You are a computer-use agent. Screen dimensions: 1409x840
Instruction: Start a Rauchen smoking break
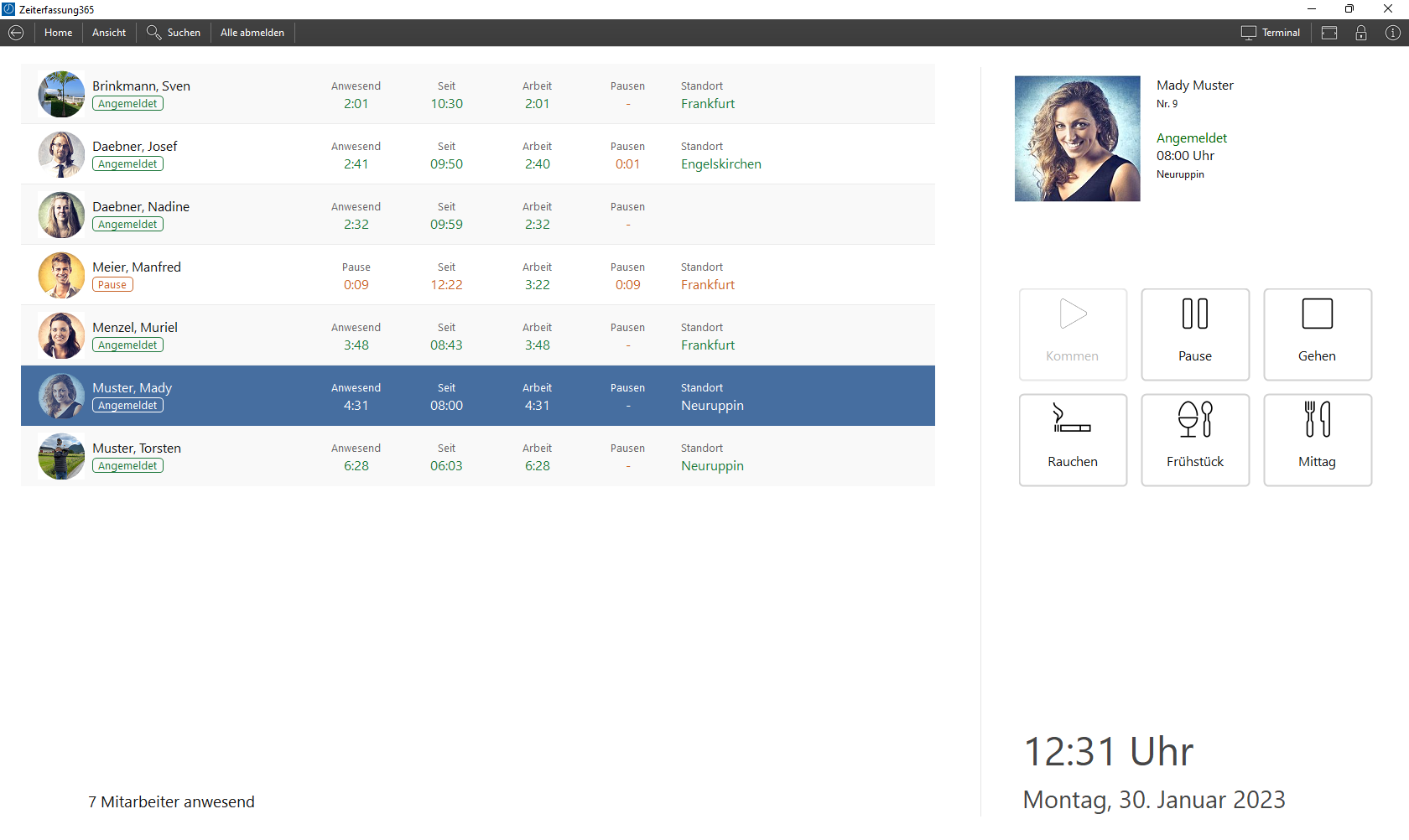[x=1073, y=440]
